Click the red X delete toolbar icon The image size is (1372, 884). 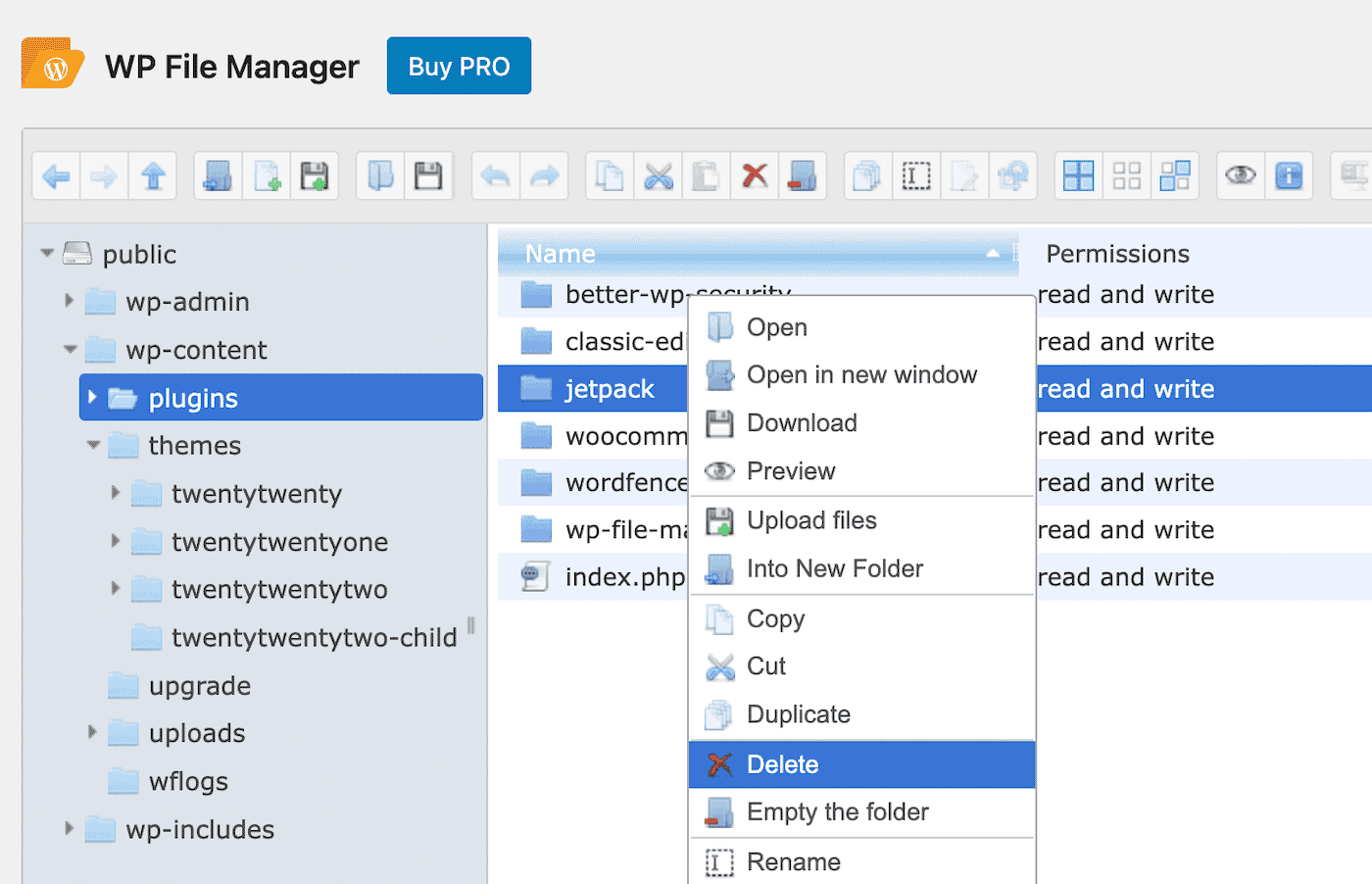755,176
